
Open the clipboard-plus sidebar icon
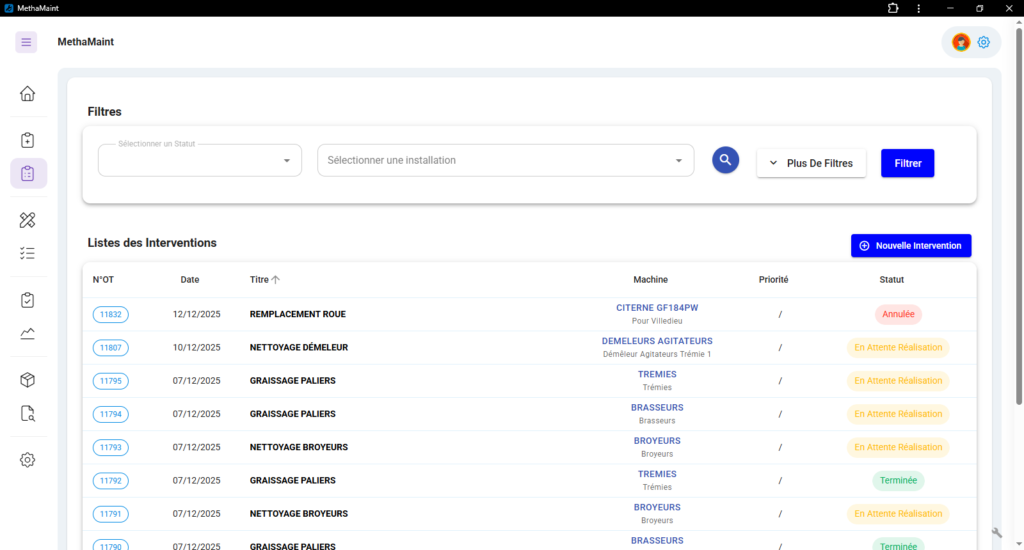pyautogui.click(x=28, y=140)
